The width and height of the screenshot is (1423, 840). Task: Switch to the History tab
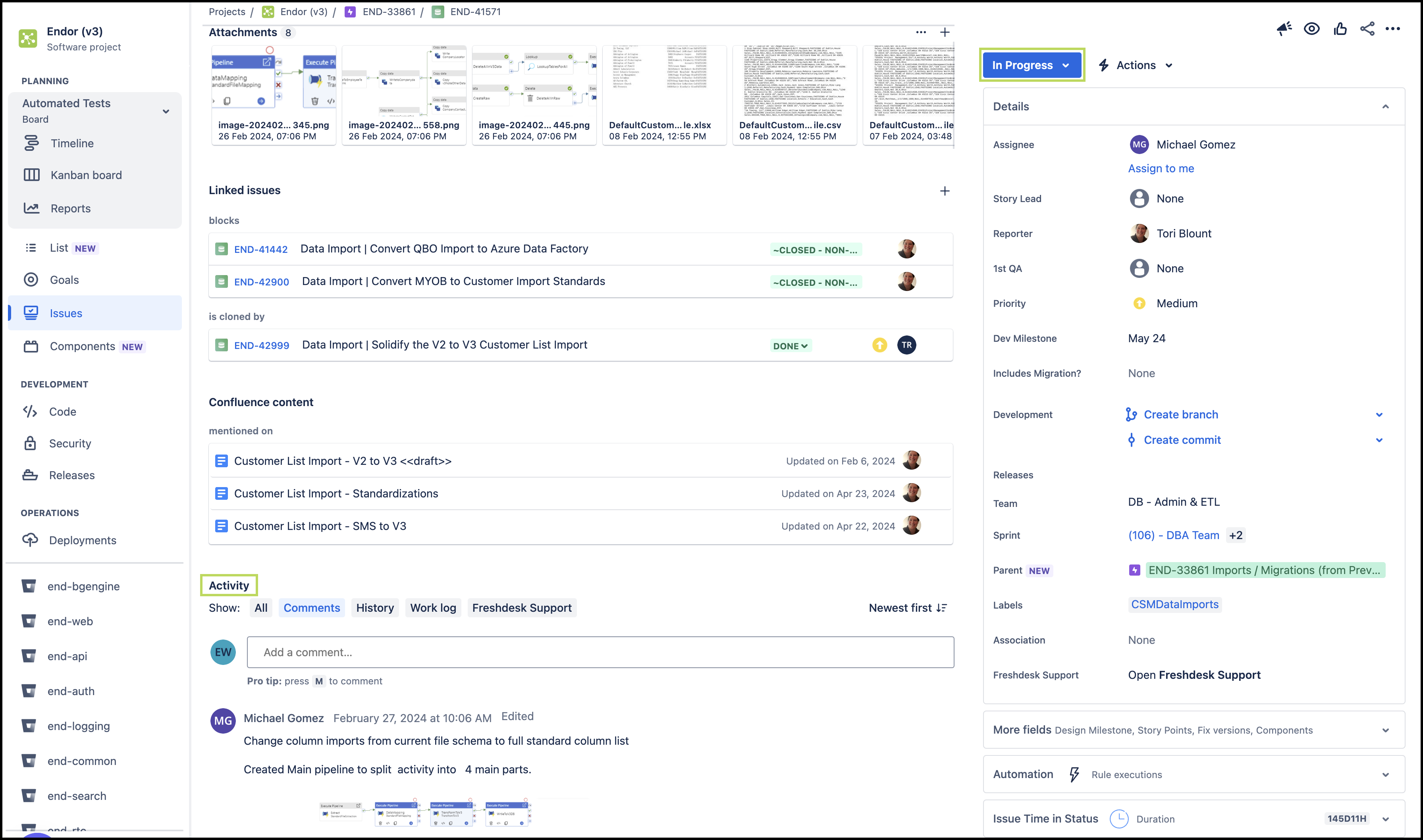click(375, 608)
